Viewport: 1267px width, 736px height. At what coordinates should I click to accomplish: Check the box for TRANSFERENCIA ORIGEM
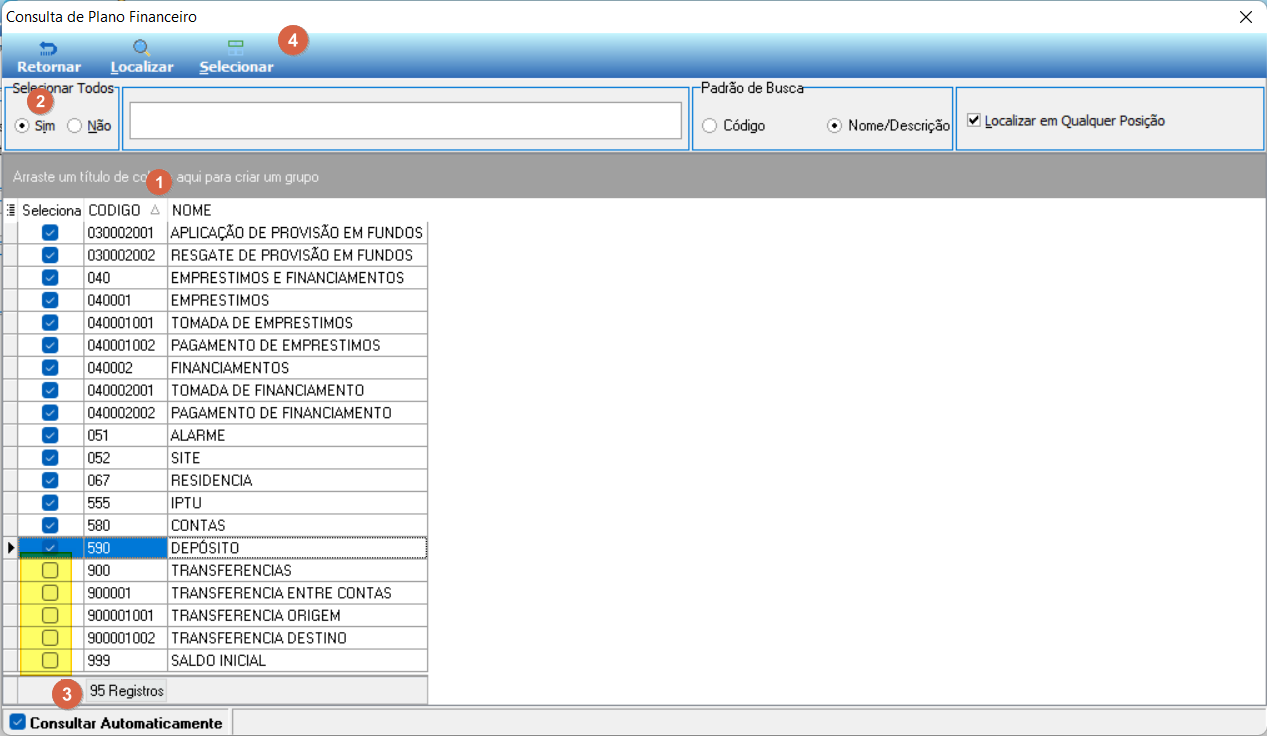click(x=50, y=615)
